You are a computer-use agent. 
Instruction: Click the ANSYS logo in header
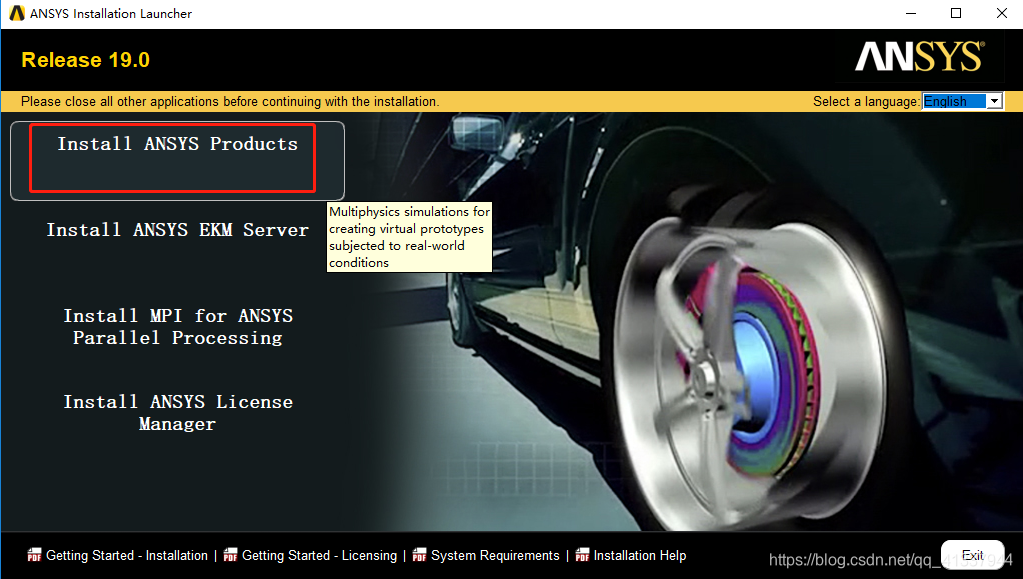pos(920,57)
